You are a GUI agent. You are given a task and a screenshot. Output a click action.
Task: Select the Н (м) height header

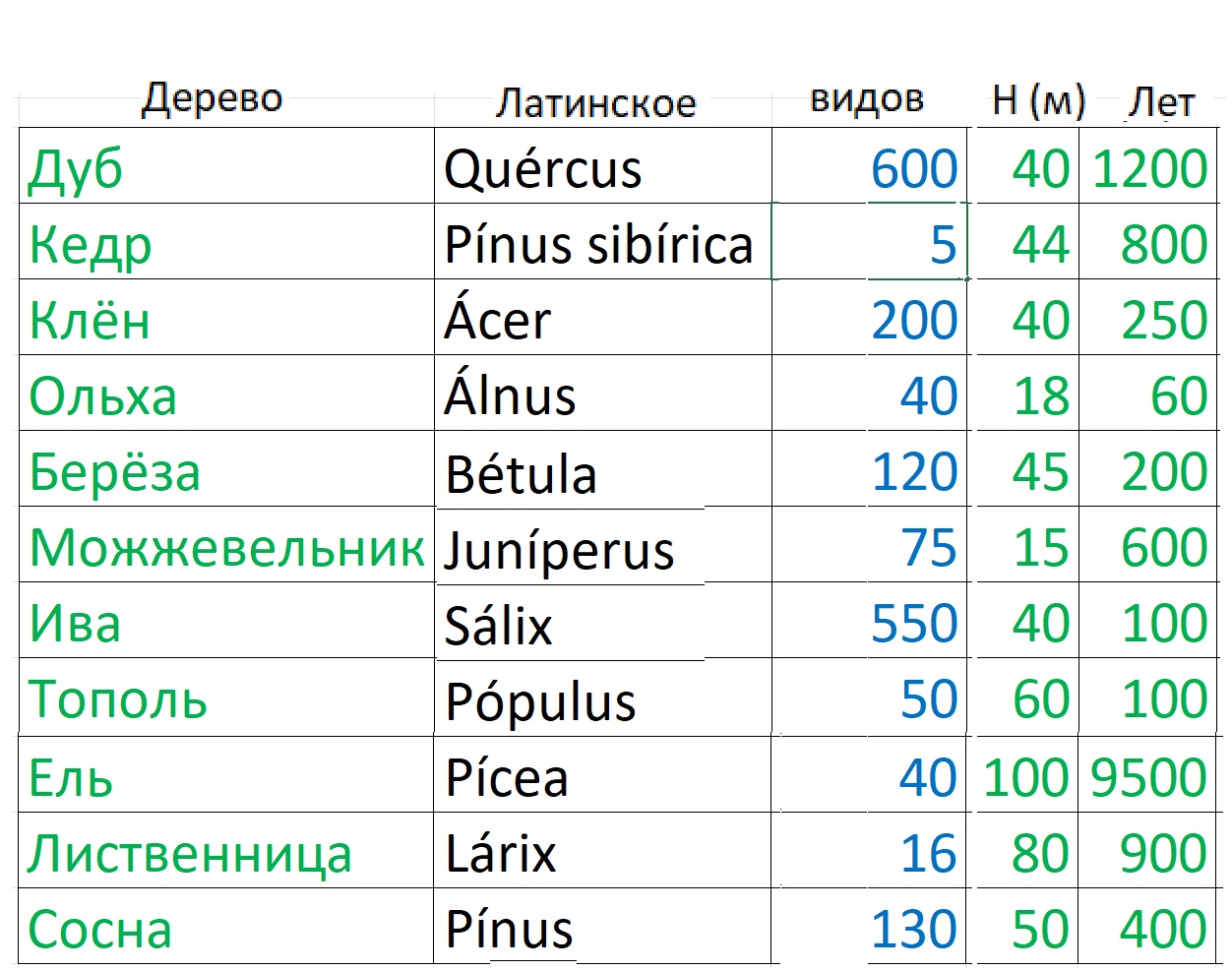1038,99
